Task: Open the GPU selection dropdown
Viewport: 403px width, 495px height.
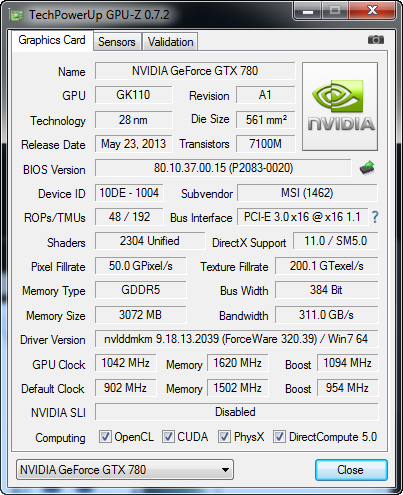Action: tap(125, 470)
